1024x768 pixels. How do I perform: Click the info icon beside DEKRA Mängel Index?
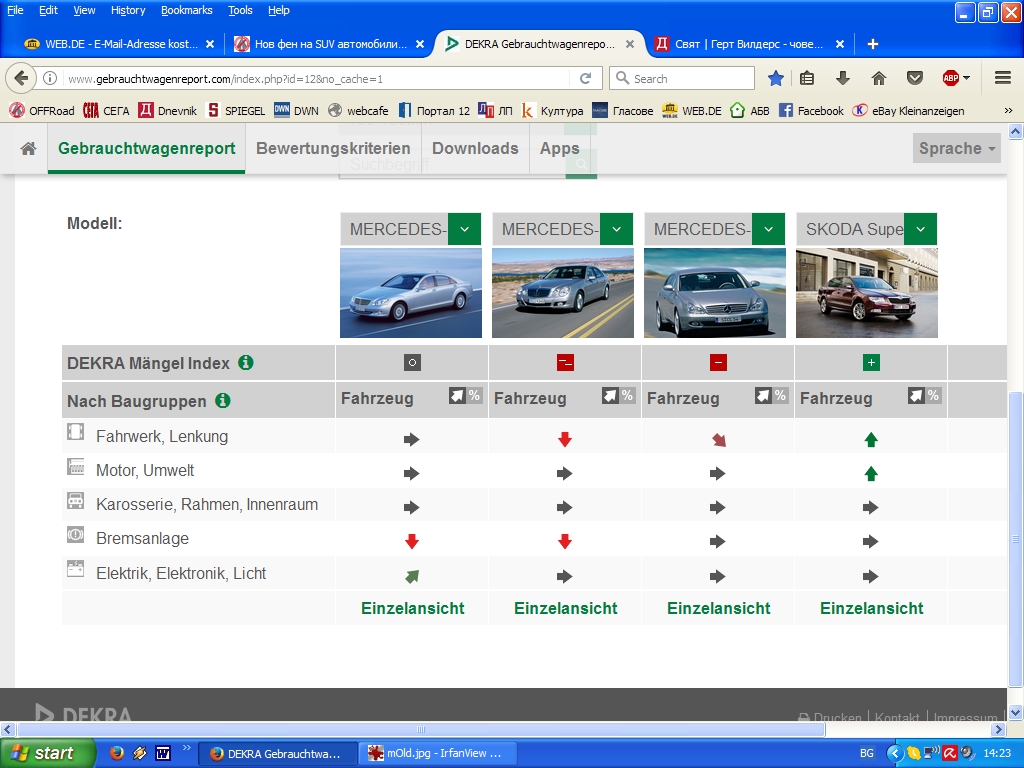(x=246, y=363)
